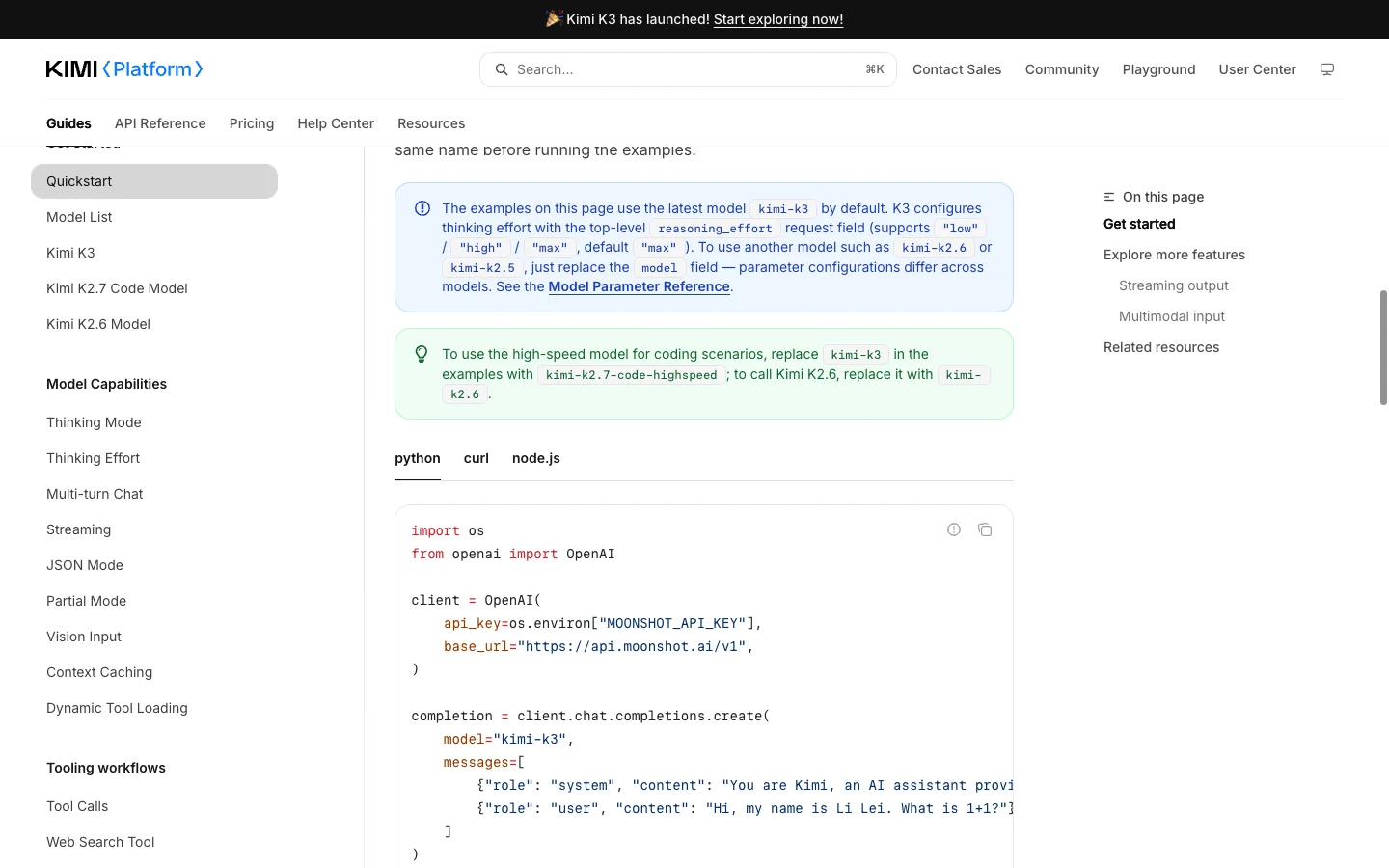Jump to Streaming output section
This screenshot has height=868, width=1389.
coord(1174,285)
